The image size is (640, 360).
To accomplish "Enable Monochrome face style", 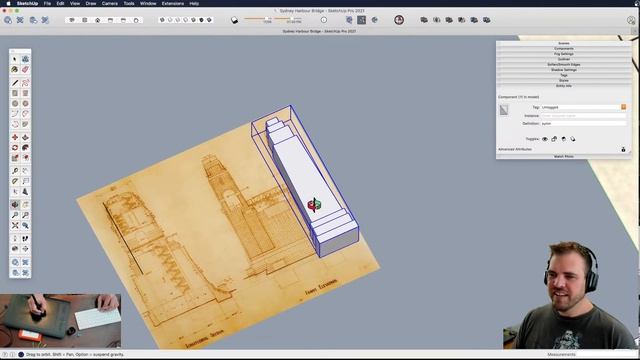I will [x=209, y=20].
